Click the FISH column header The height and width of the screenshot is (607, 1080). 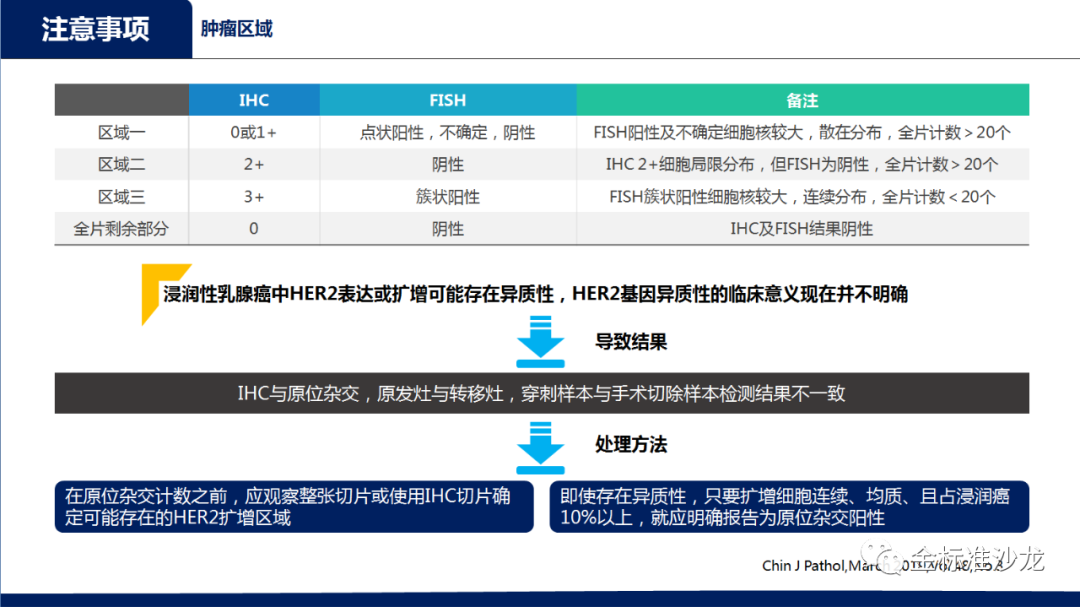(448, 100)
